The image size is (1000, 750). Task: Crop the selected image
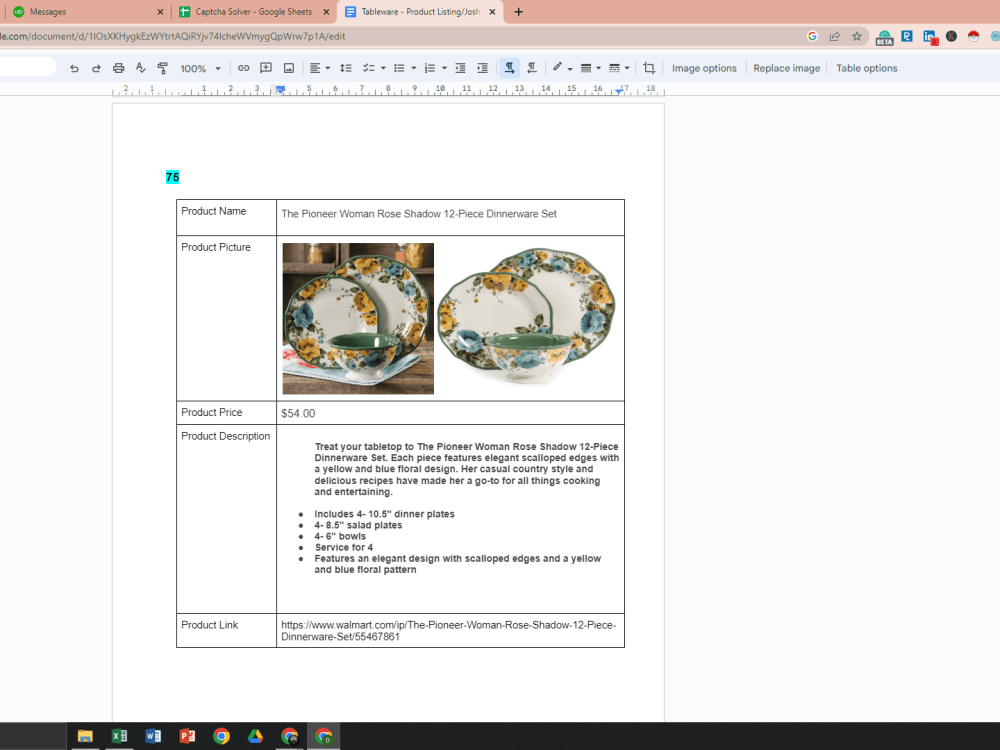click(649, 68)
